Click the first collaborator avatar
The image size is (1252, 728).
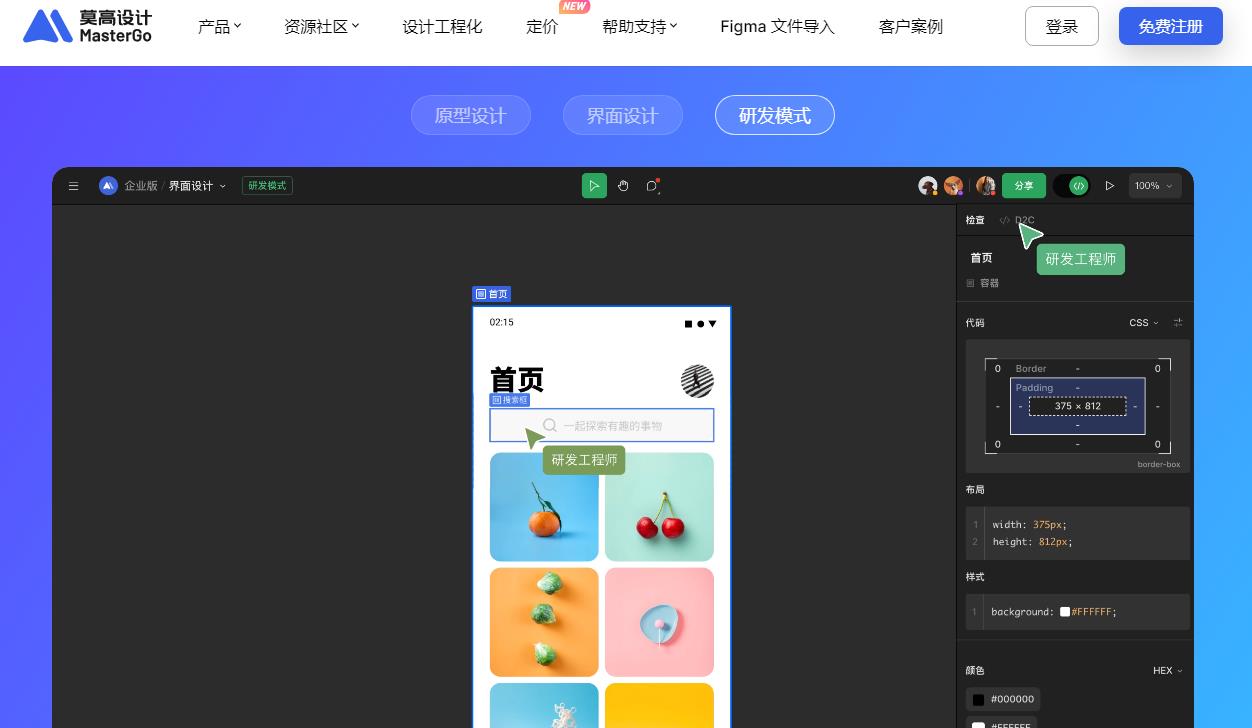click(928, 186)
